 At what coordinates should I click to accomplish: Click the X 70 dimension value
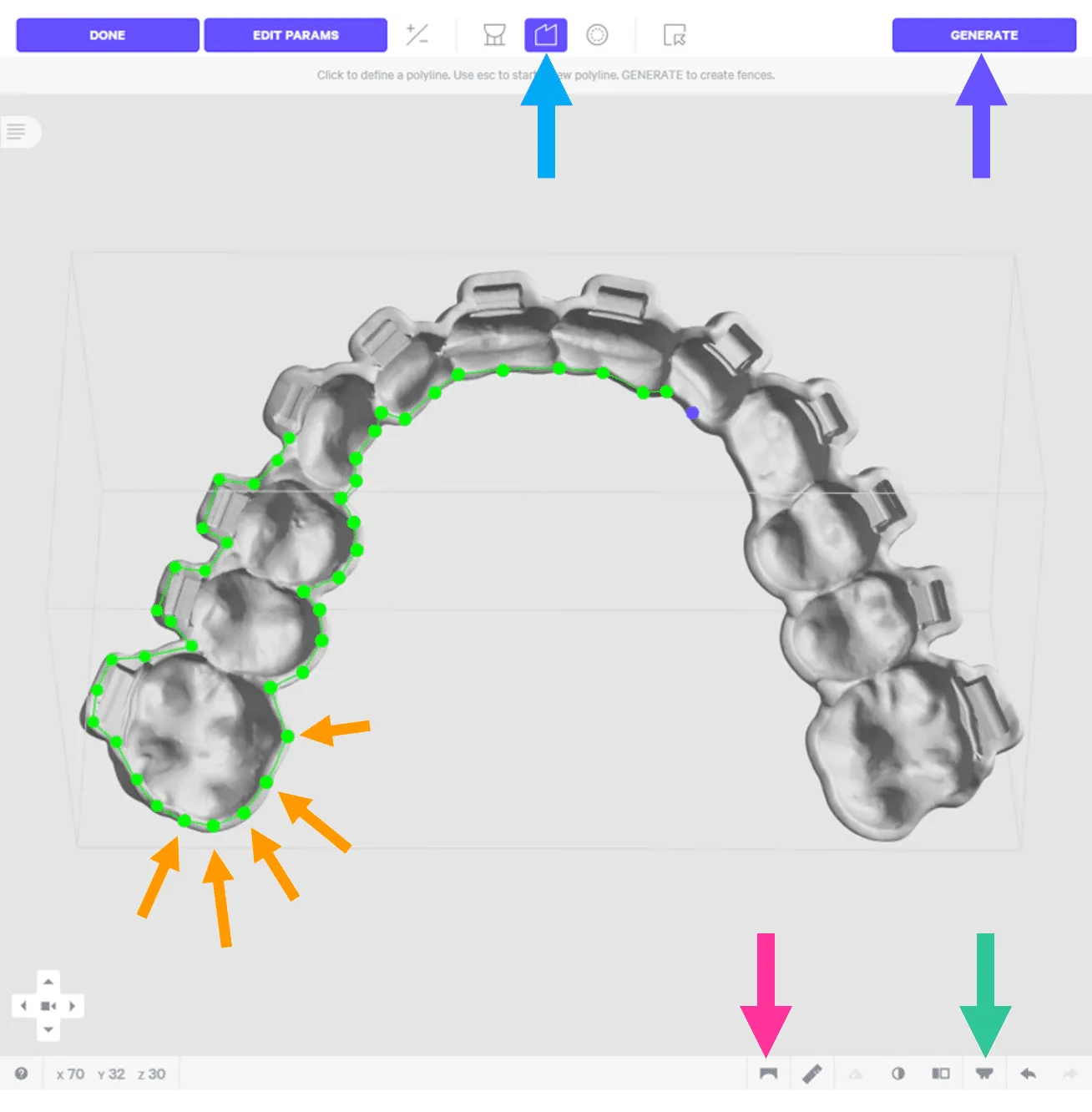pos(70,1074)
